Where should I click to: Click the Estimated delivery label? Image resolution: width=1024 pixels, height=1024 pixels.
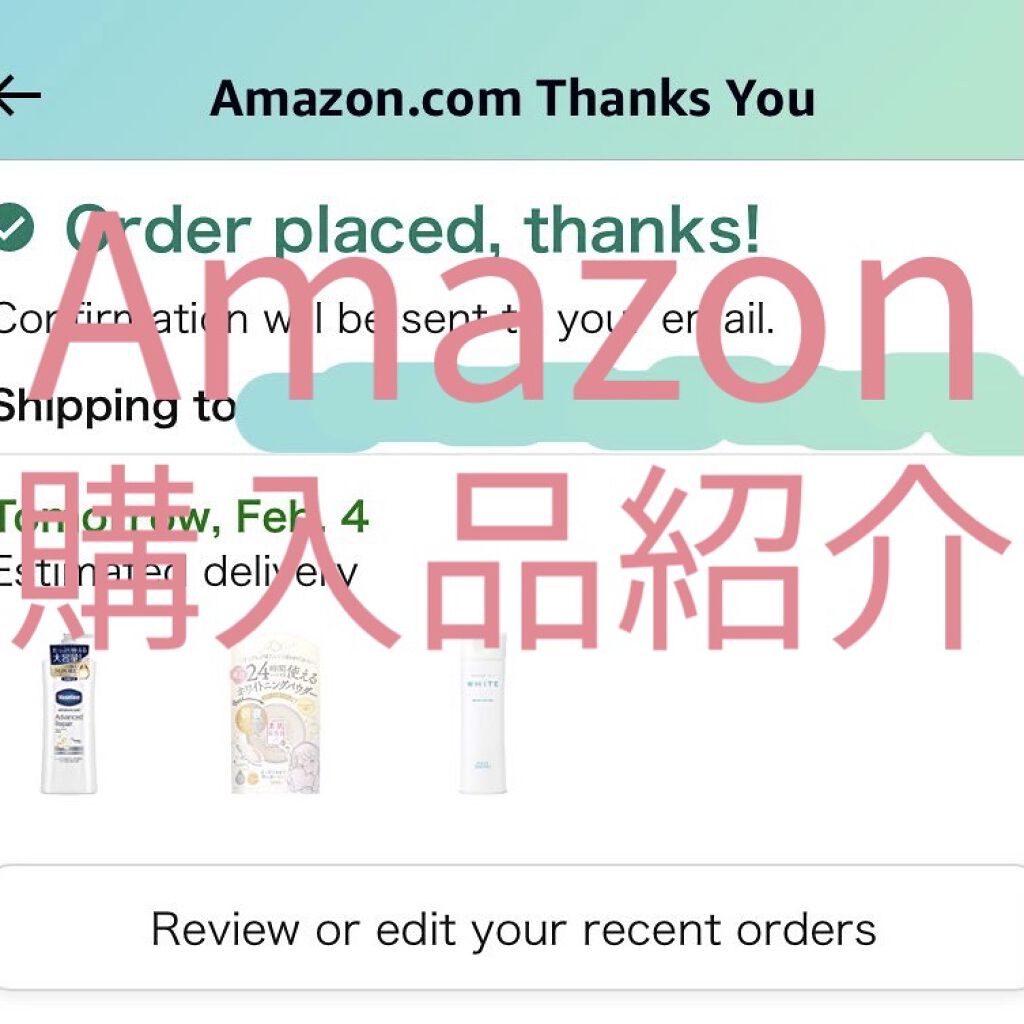point(178,573)
